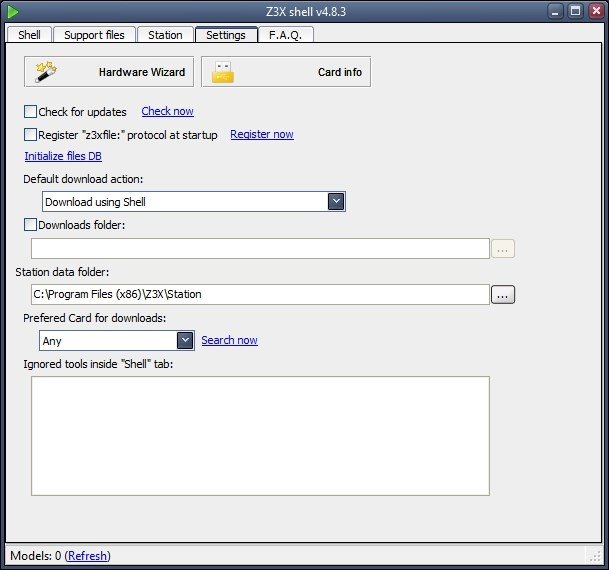
Task: Click the green play icon in title bar
Action: [x=12, y=12]
